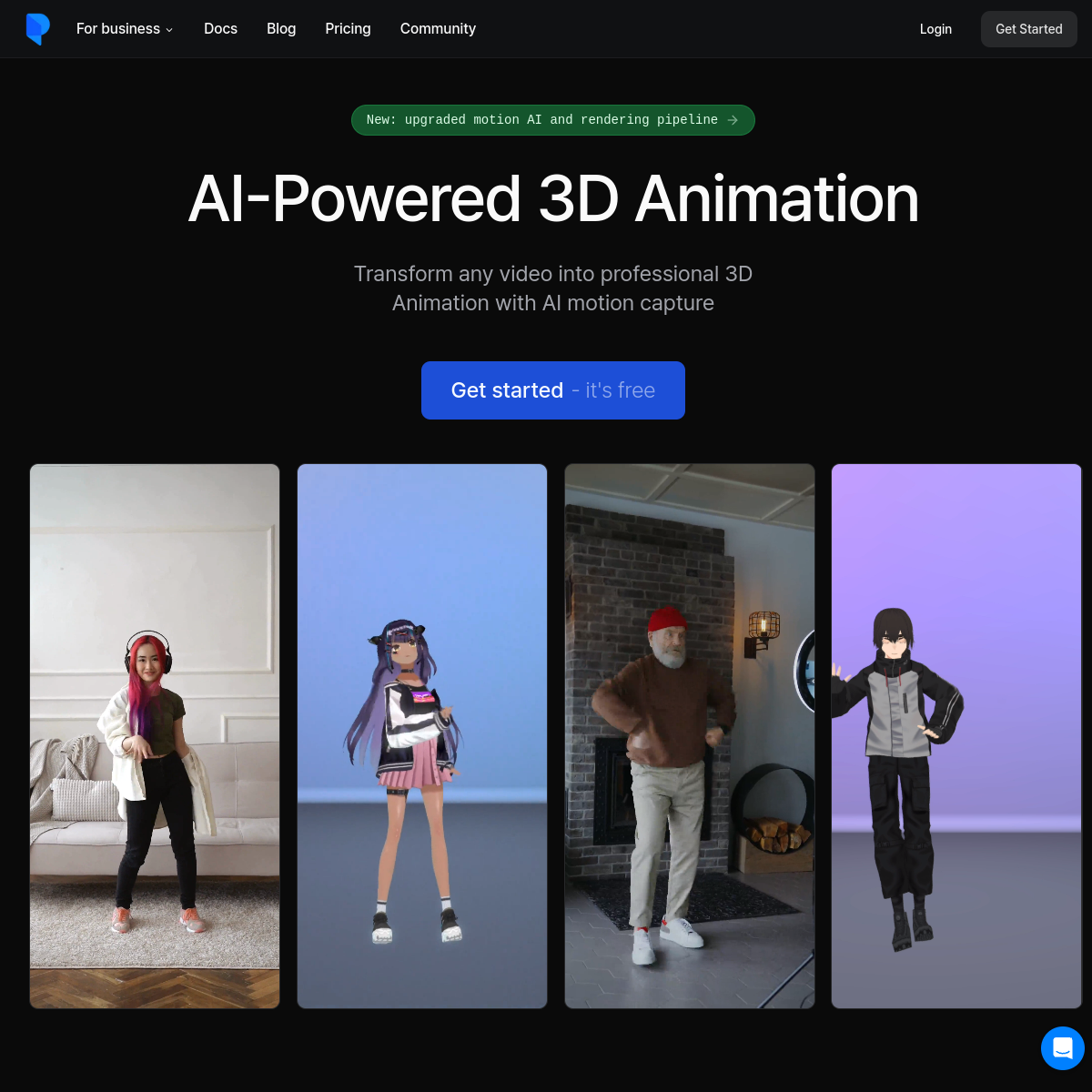
Task: Select the purple-haired anime girl avatar video
Action: (x=422, y=736)
